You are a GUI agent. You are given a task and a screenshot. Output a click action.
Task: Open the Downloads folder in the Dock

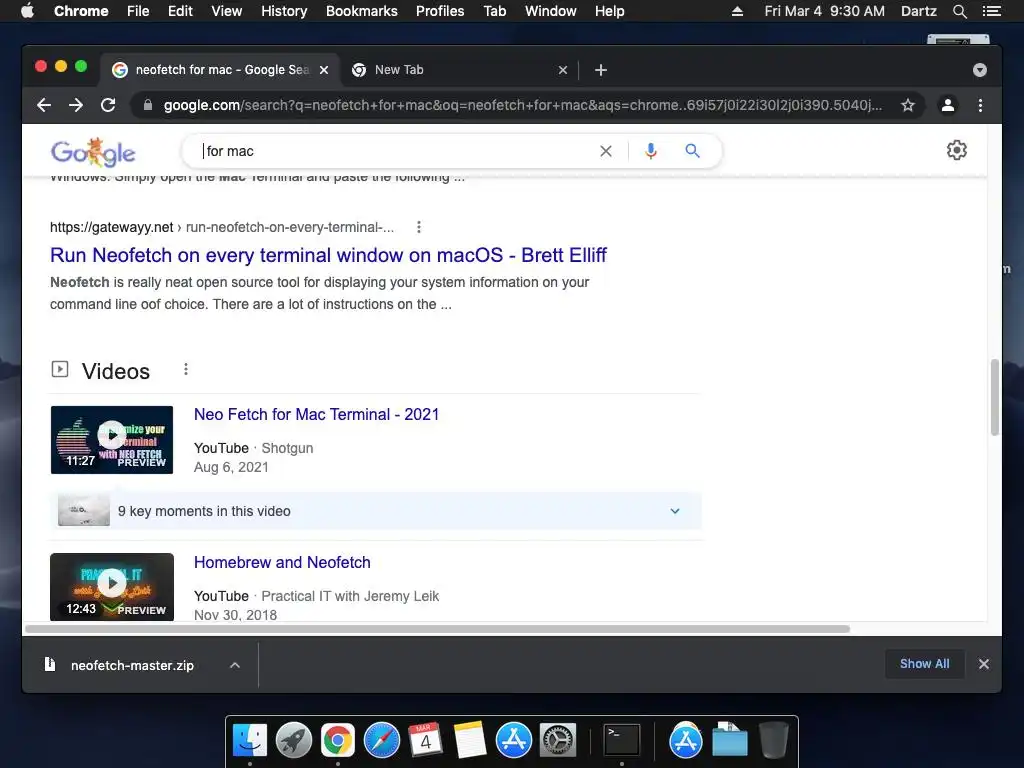tap(729, 741)
